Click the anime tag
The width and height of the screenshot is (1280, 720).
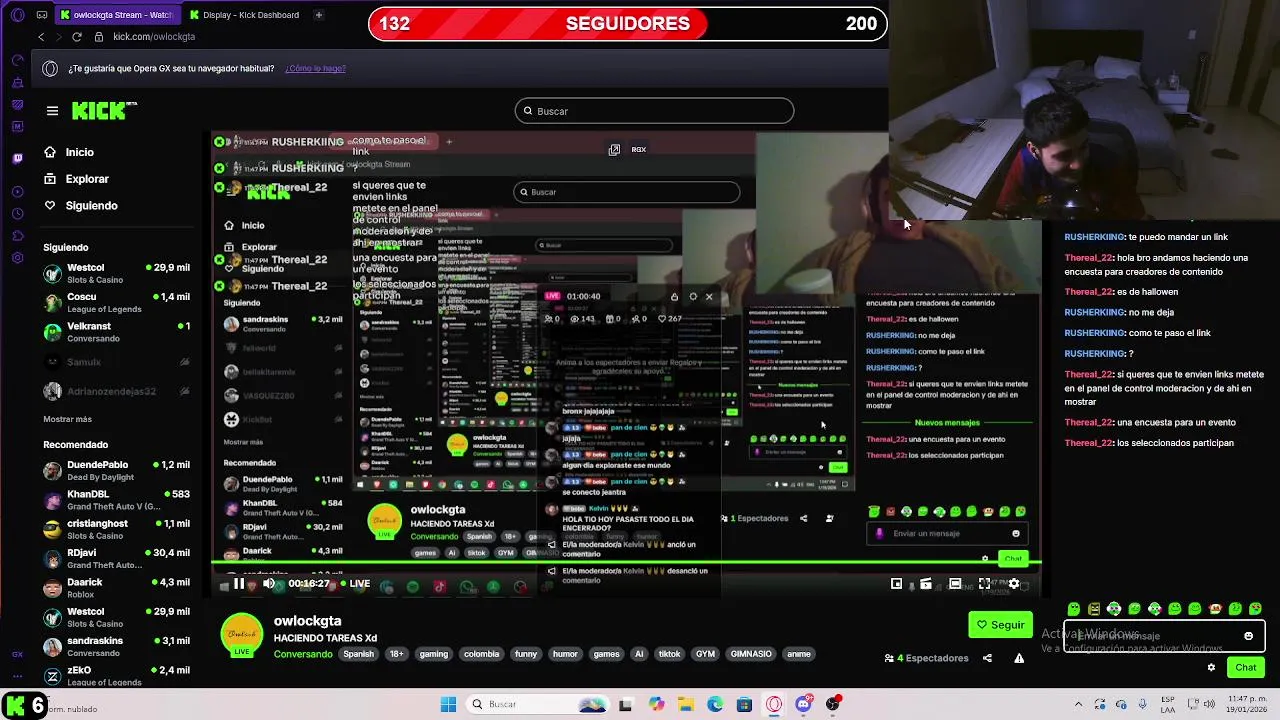click(x=799, y=654)
